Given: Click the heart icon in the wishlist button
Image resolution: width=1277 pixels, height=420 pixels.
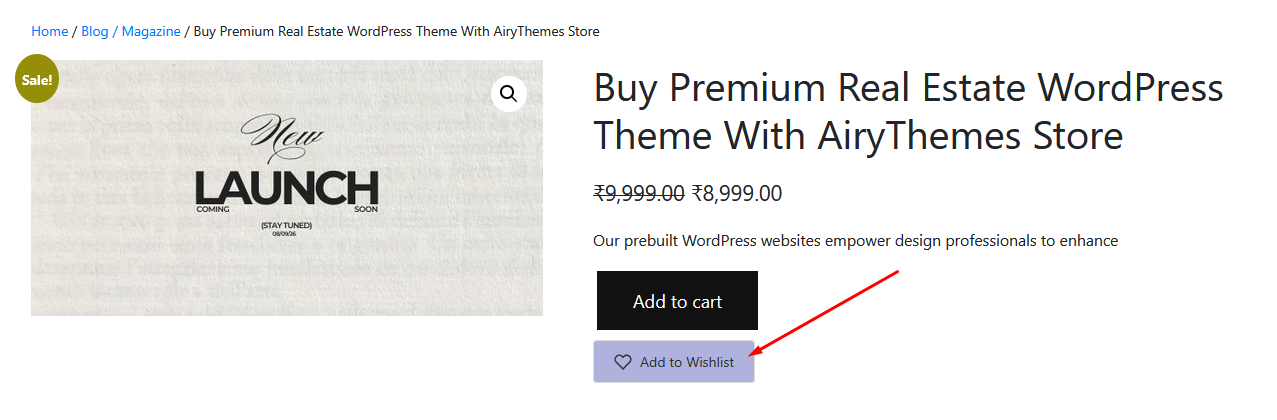Looking at the screenshot, I should [623, 362].
